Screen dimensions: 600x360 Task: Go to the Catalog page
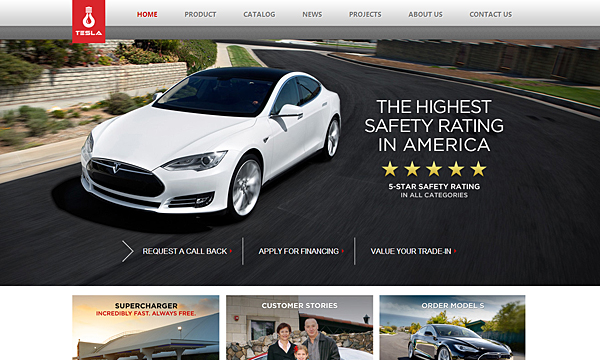click(x=259, y=15)
